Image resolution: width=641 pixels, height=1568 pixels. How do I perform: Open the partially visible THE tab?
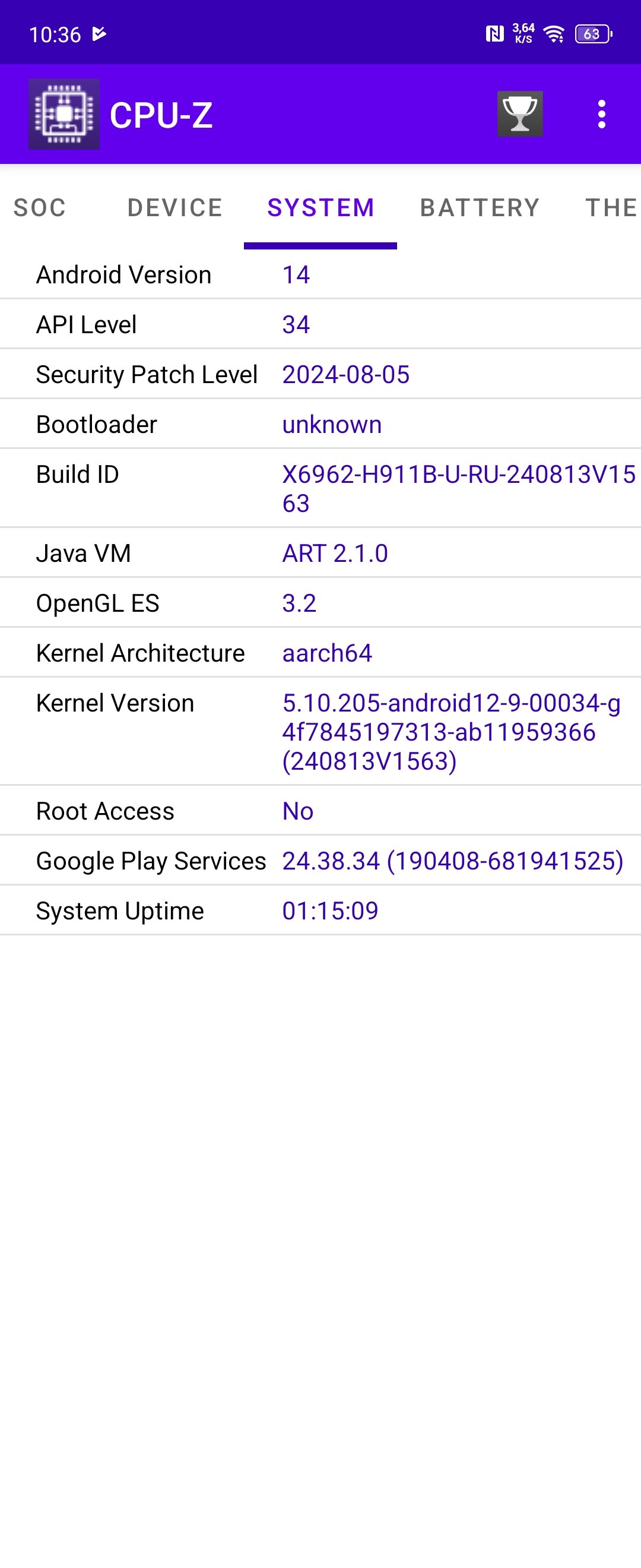[611, 207]
